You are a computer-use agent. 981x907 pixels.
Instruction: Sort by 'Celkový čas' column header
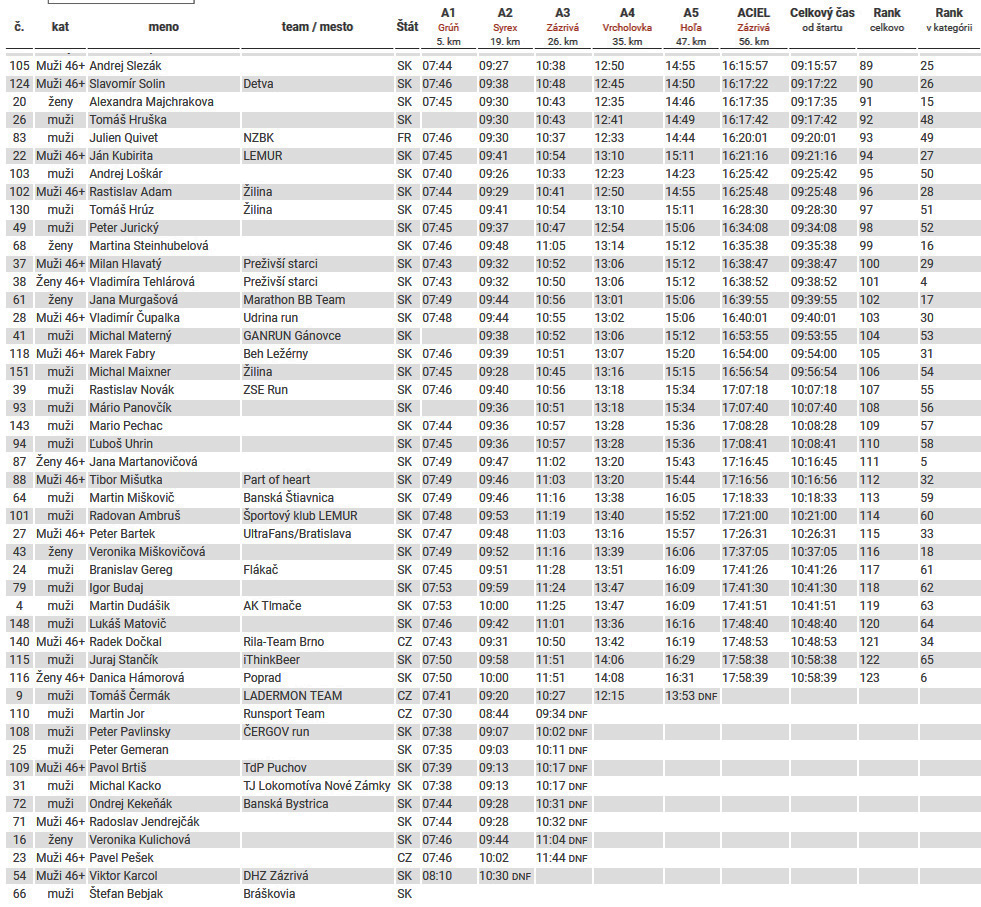[x=822, y=20]
